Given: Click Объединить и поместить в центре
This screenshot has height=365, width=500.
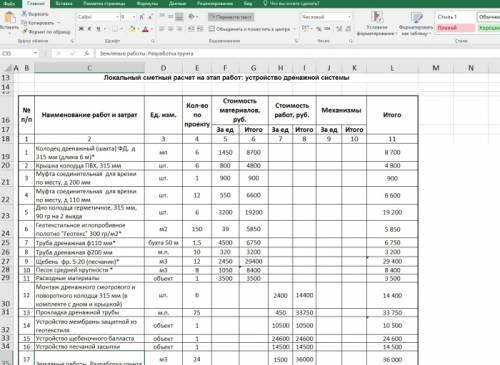Looking at the screenshot, I should (x=250, y=29).
